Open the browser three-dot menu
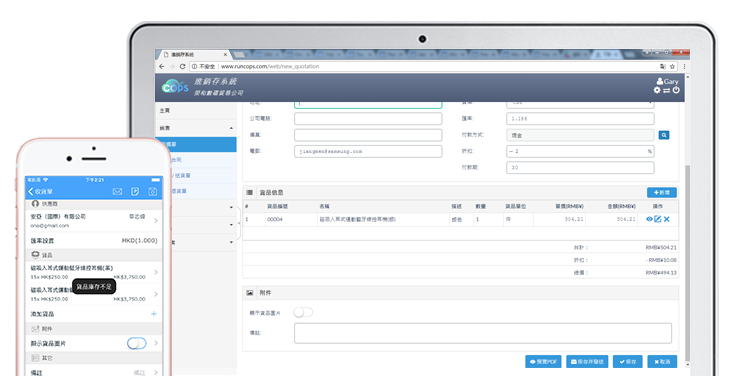 coord(684,66)
